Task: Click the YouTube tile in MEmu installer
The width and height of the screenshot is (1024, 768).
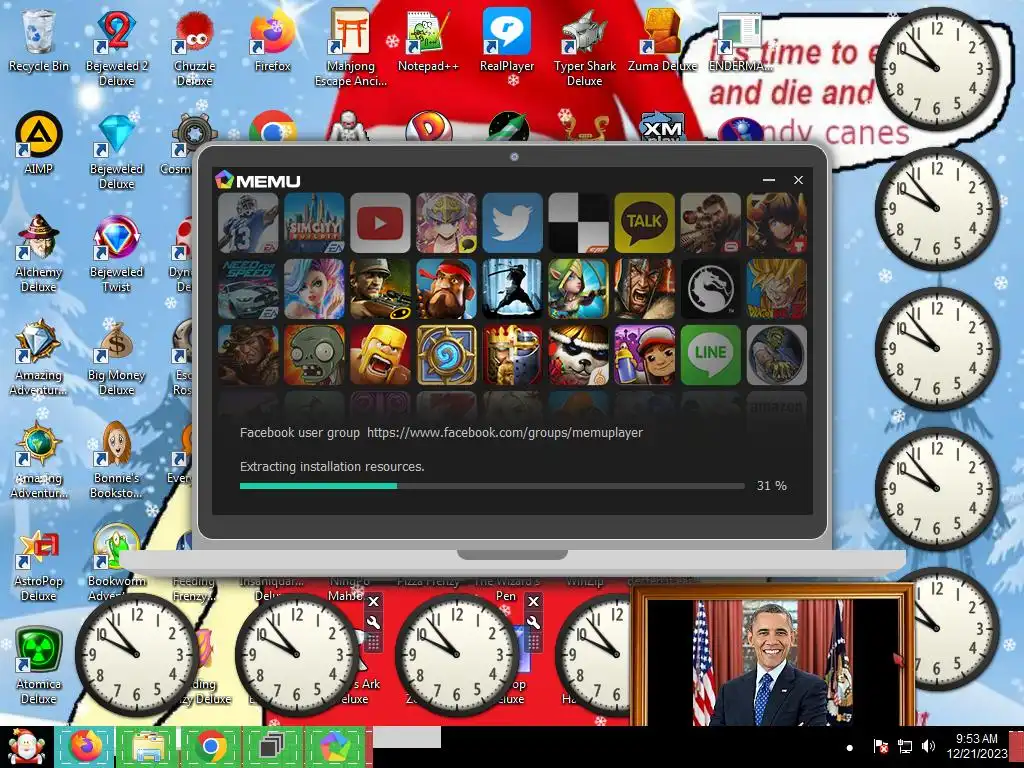Action: 380,223
